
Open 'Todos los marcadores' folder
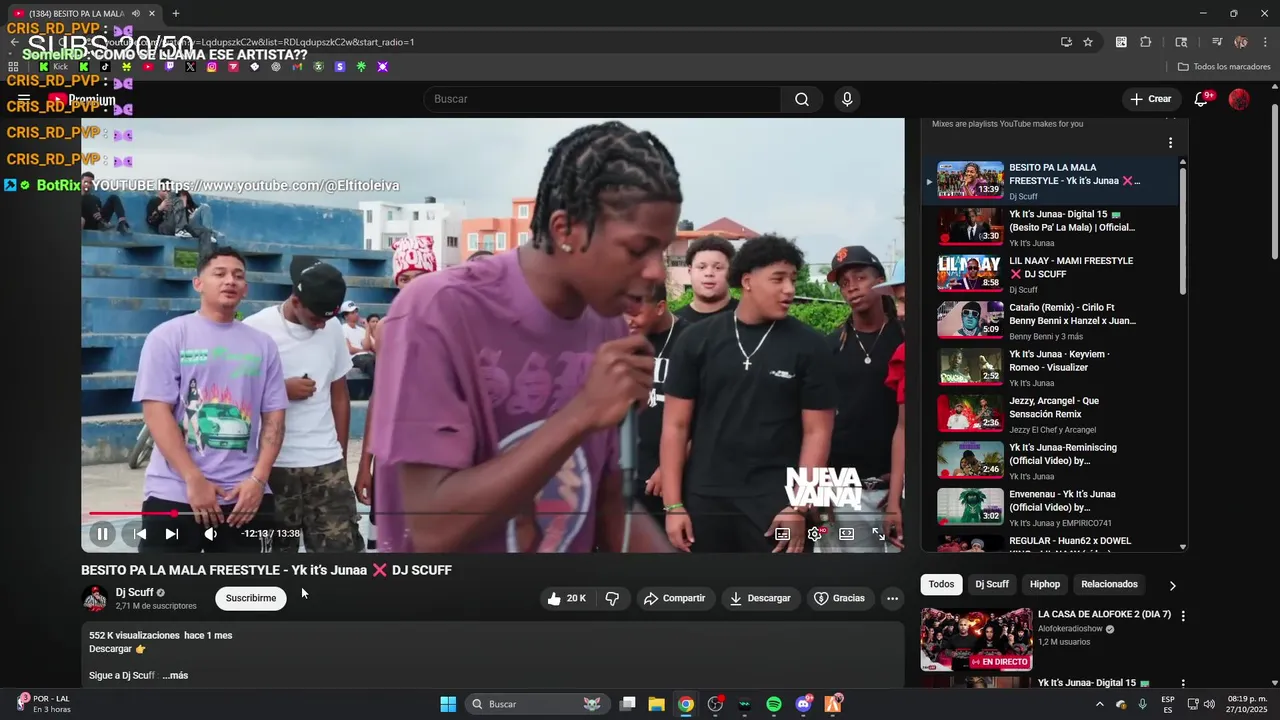[1224, 67]
